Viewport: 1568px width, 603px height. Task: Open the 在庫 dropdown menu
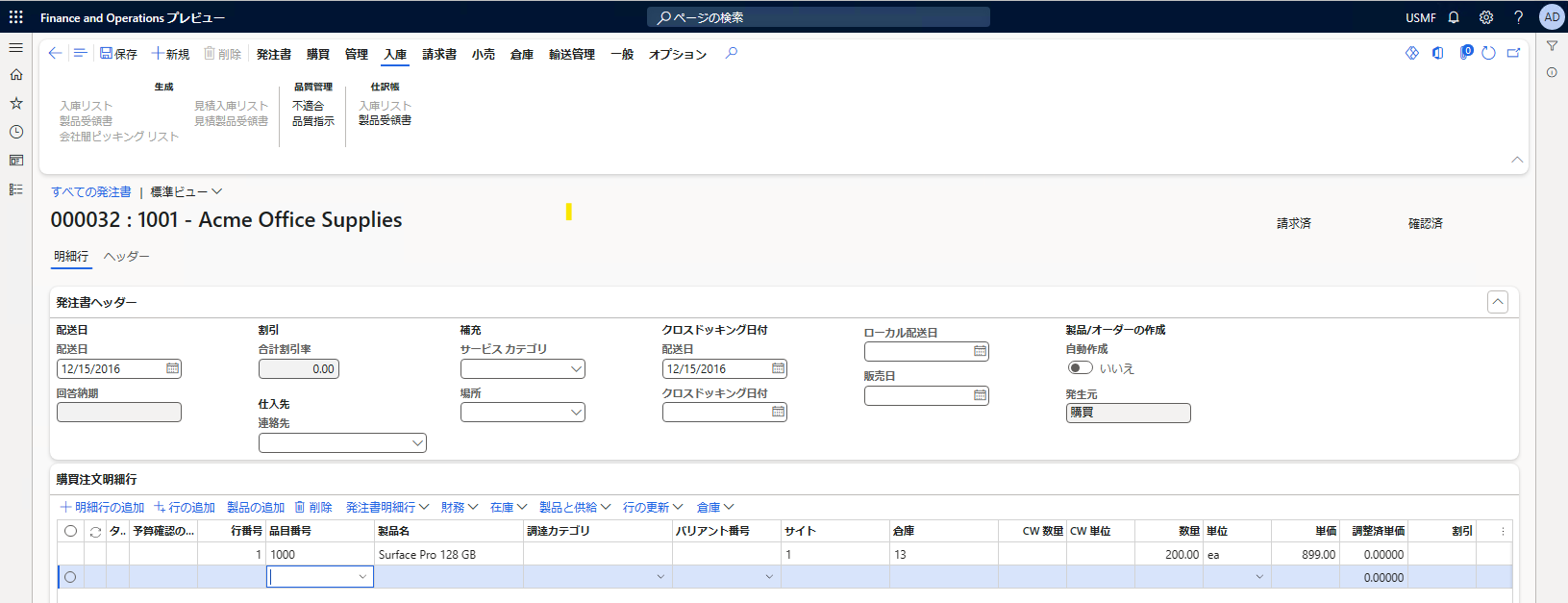(x=509, y=507)
